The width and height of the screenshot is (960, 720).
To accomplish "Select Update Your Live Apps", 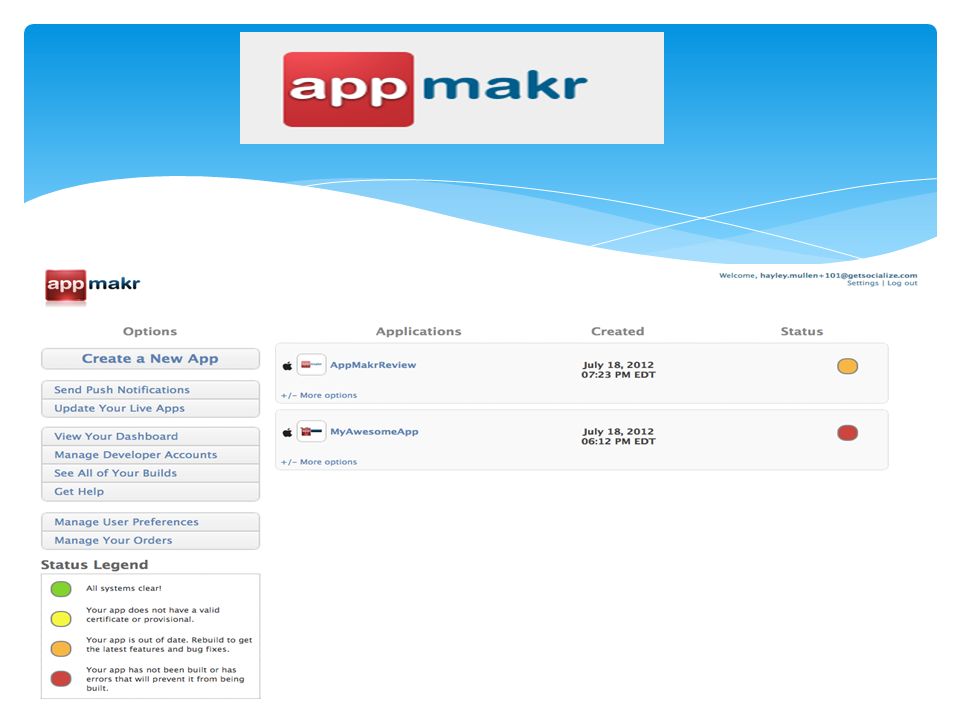I will click(150, 408).
